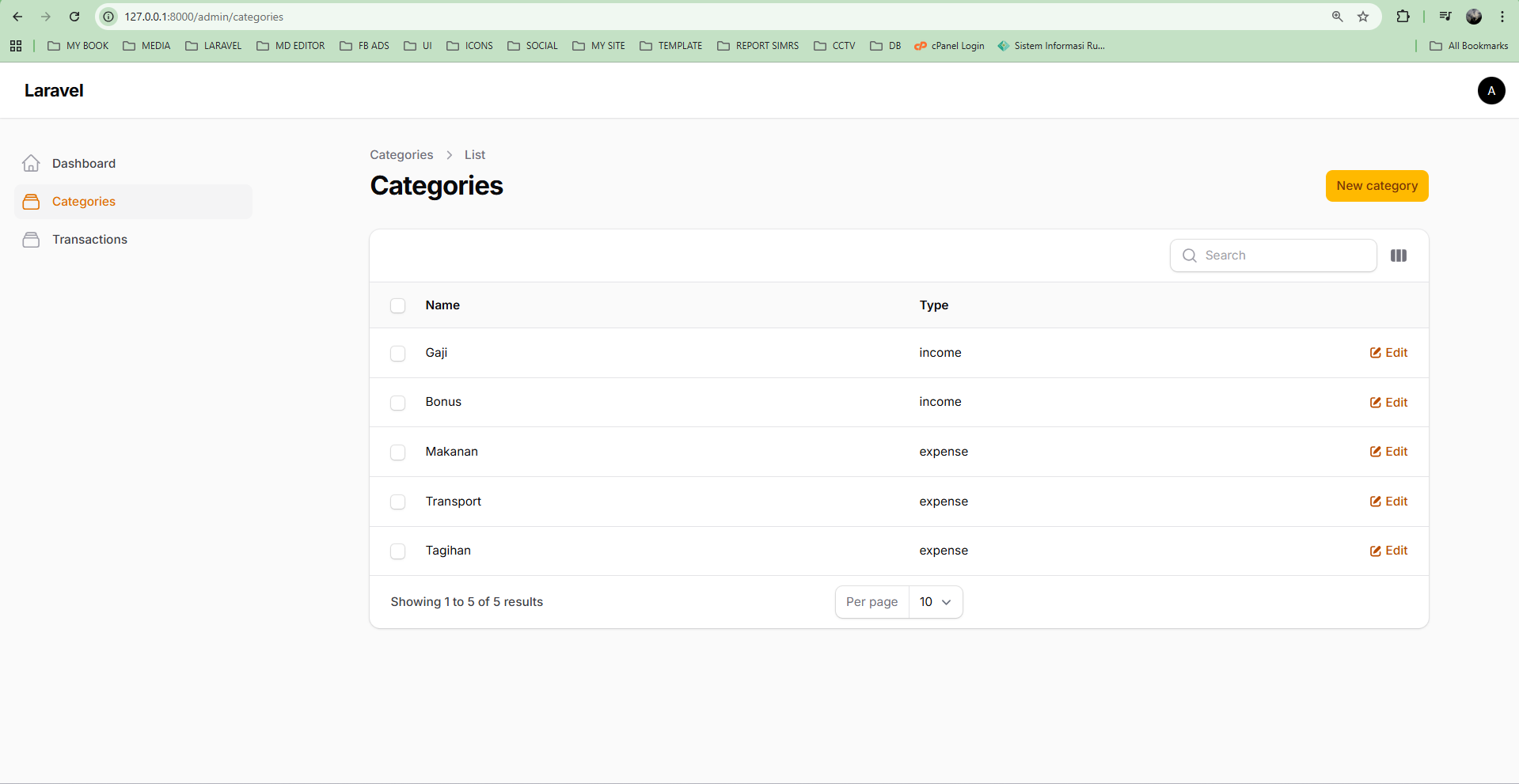
Task: Toggle table columns visibility icon
Action: click(1399, 256)
